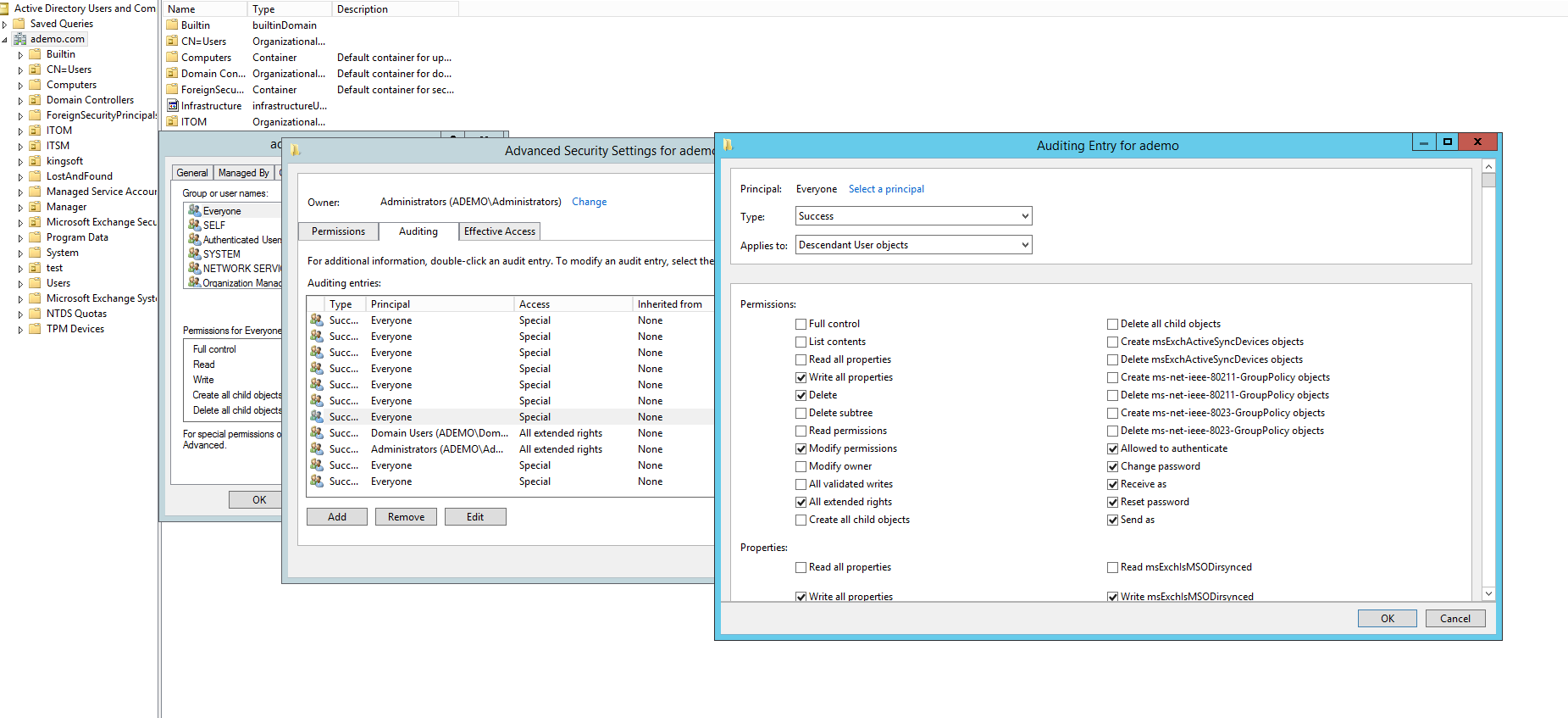Image resolution: width=1568 pixels, height=718 pixels.
Task: Click the kingsoft OU icon in tree
Action: (x=36, y=161)
